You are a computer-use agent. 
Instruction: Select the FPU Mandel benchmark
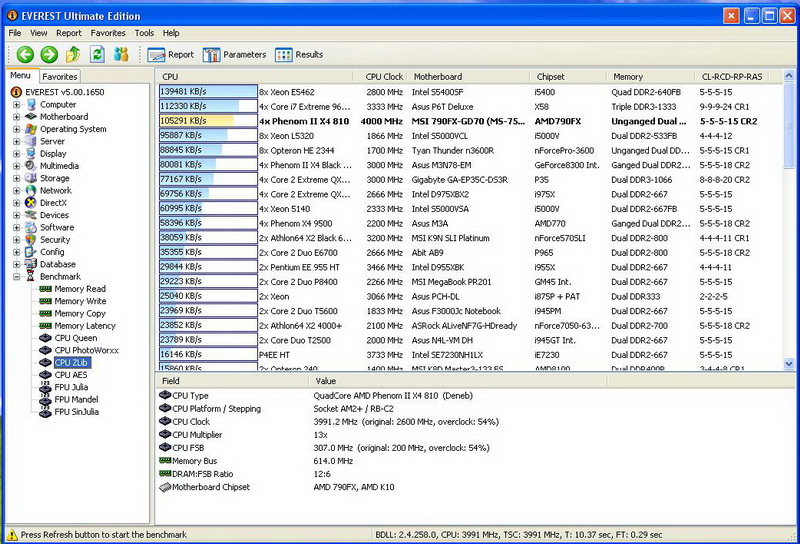(x=76, y=399)
